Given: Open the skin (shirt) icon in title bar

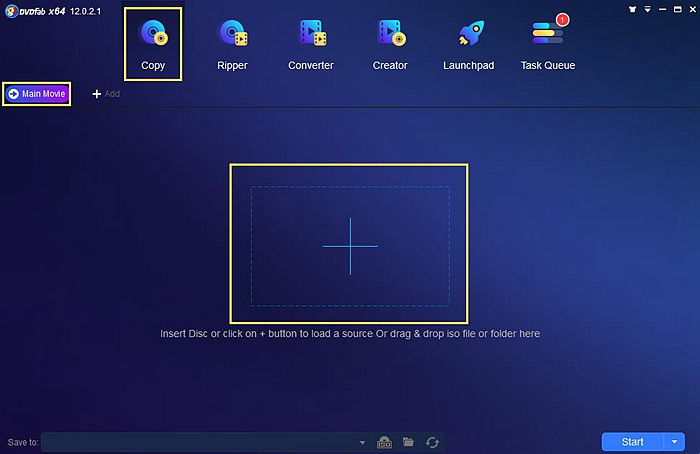Looking at the screenshot, I should pyautogui.click(x=632, y=9).
